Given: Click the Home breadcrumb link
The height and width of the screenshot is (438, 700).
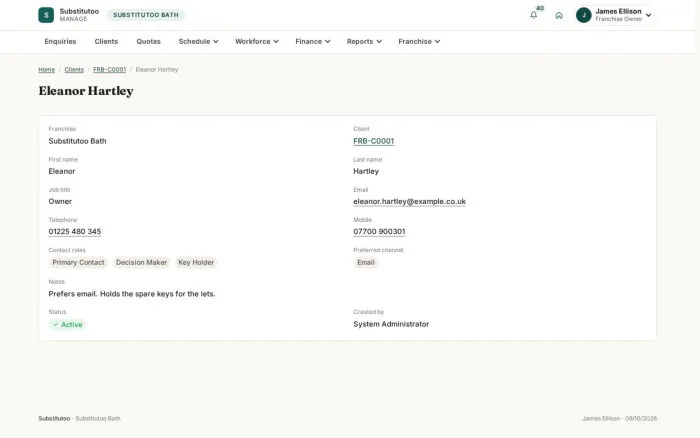Looking at the screenshot, I should point(46,70).
